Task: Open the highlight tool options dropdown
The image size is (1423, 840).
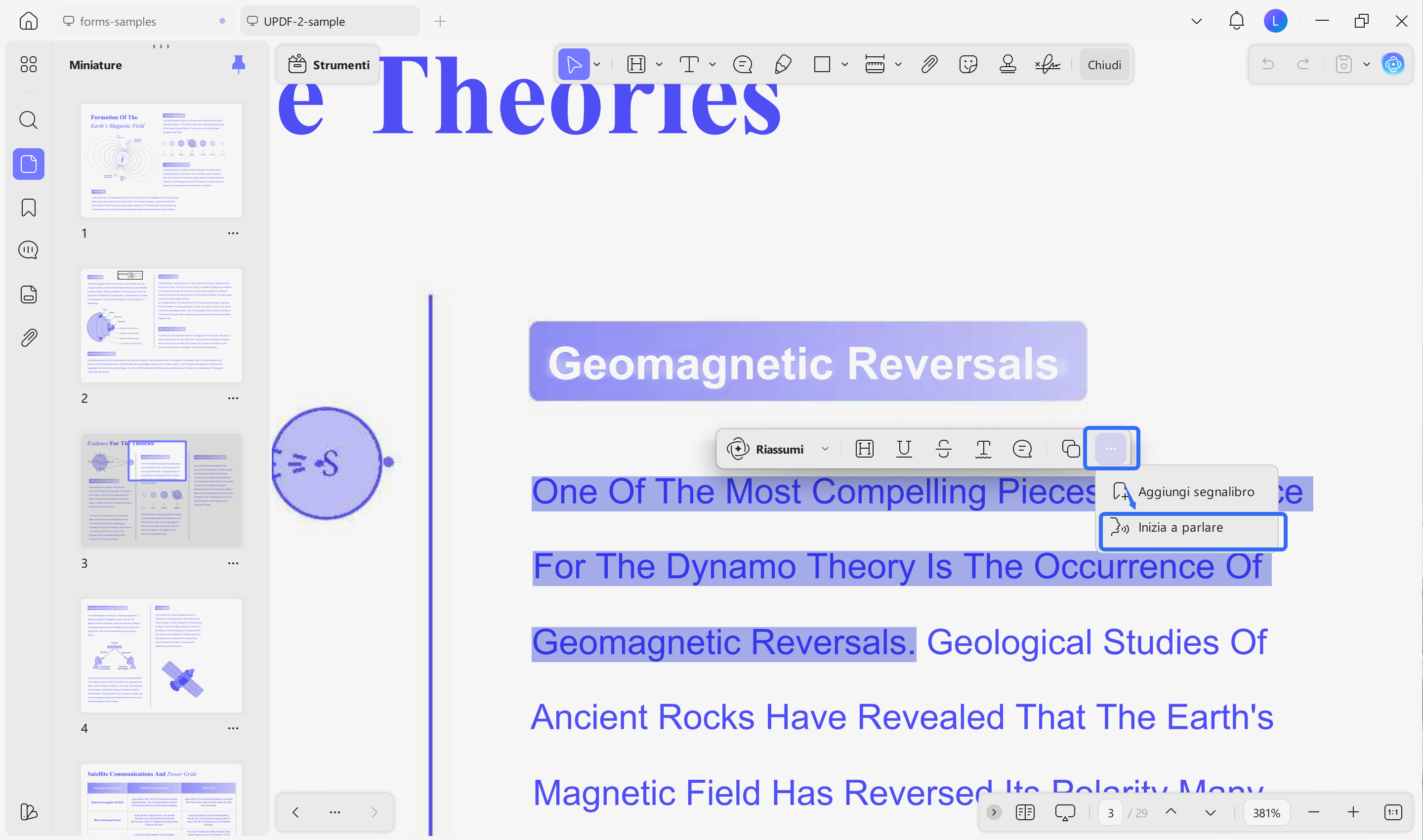Action: pyautogui.click(x=659, y=65)
